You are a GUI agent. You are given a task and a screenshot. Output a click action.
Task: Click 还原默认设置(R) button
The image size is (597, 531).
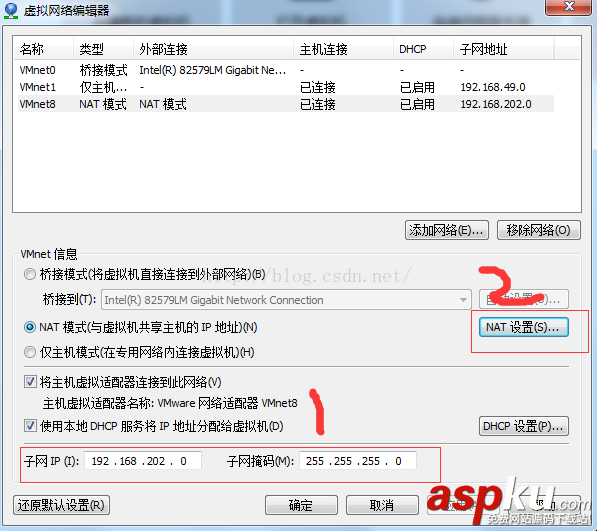tap(61, 505)
